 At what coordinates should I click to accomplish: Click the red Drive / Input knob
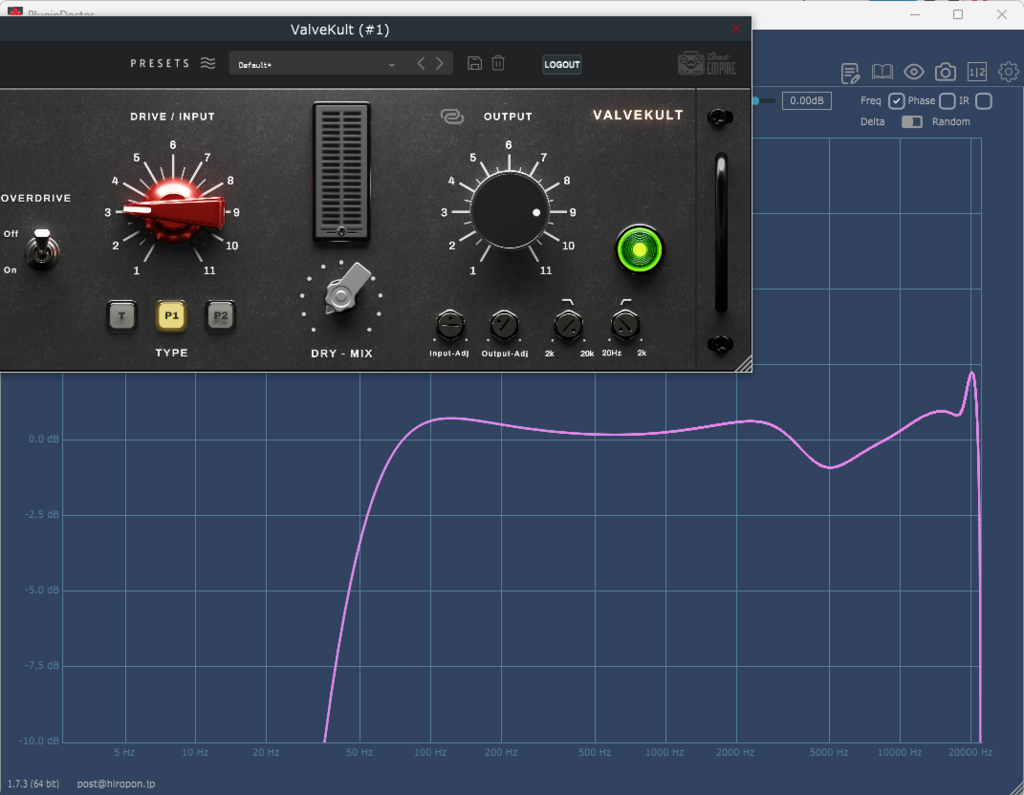[x=174, y=211]
